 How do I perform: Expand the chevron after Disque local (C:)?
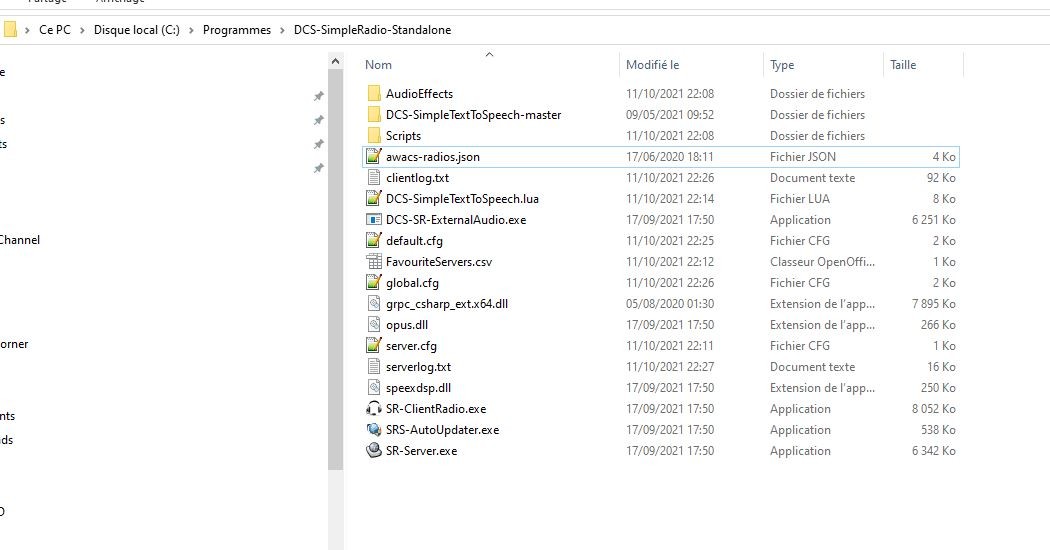(192, 30)
